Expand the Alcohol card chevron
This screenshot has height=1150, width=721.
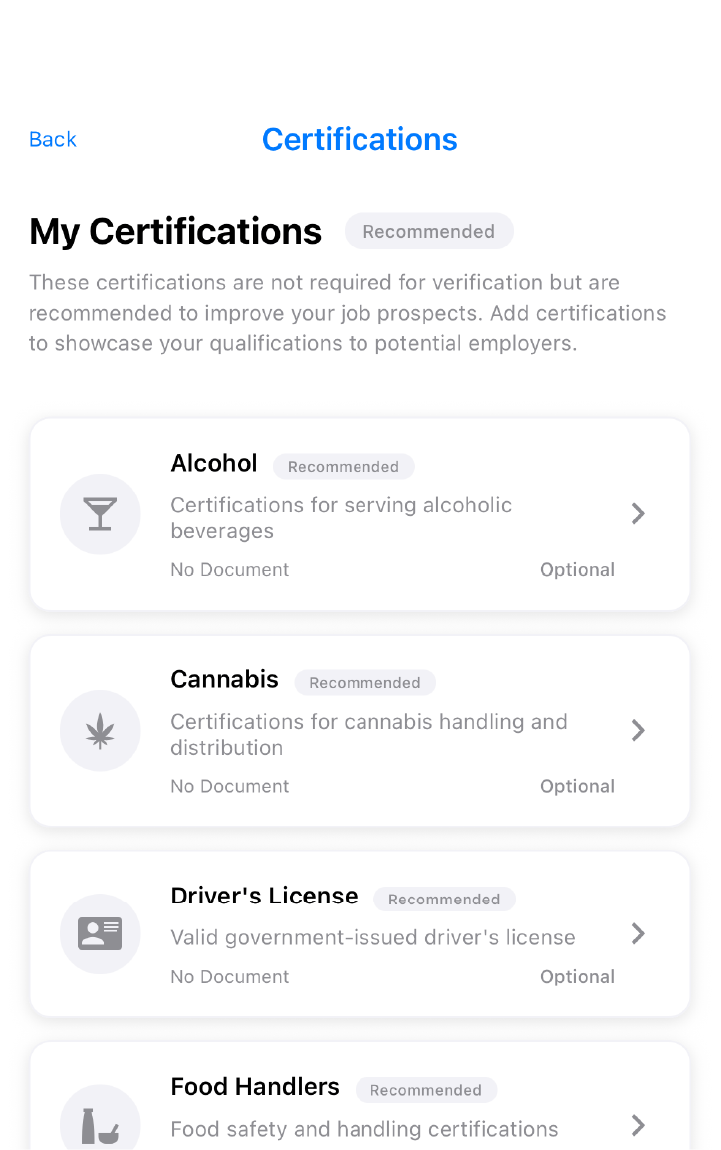pos(637,514)
